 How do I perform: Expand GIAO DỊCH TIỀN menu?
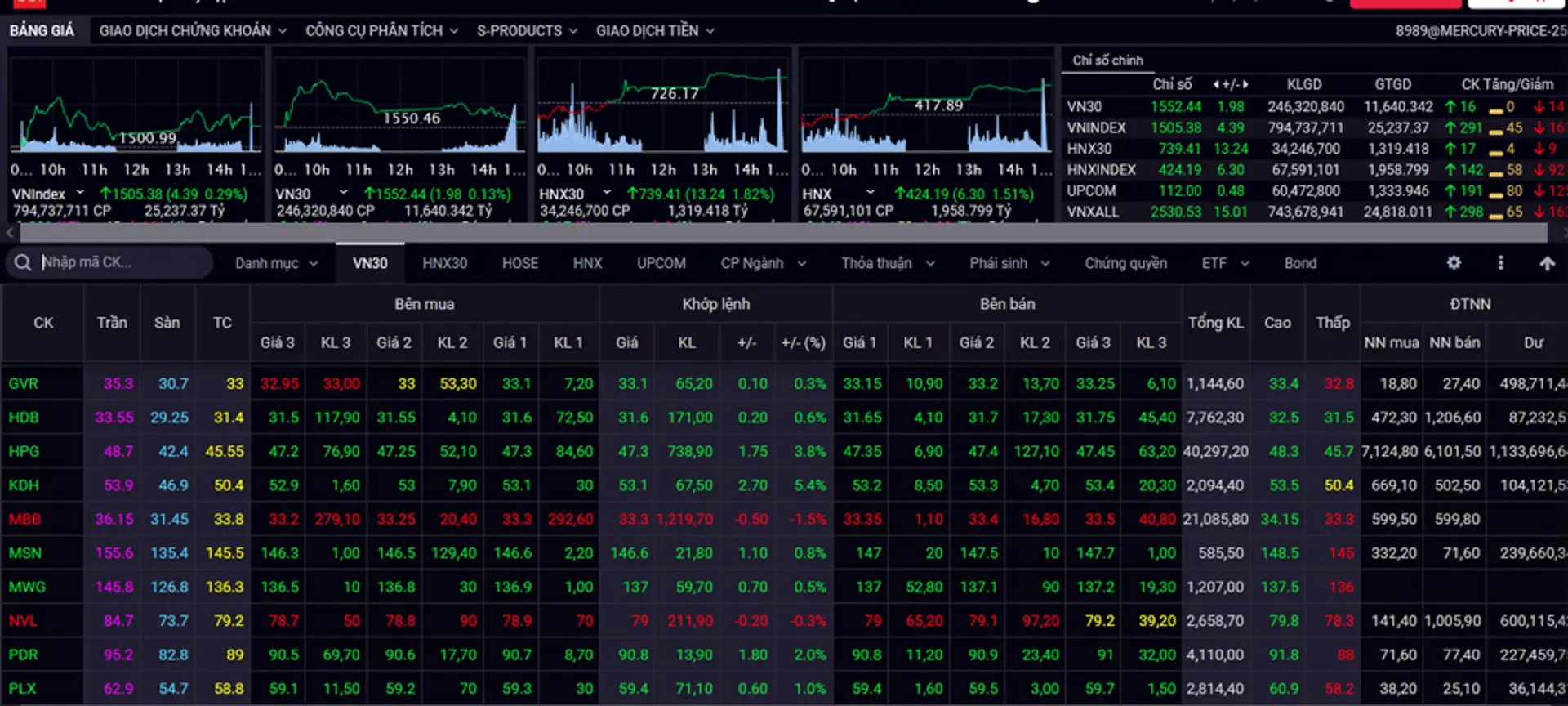coord(655,30)
